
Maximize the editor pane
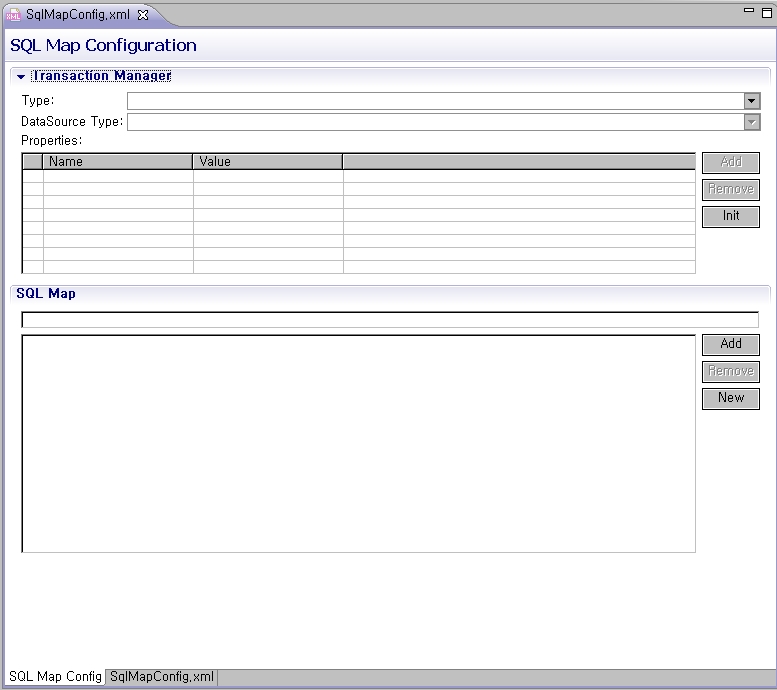[x=765, y=11]
